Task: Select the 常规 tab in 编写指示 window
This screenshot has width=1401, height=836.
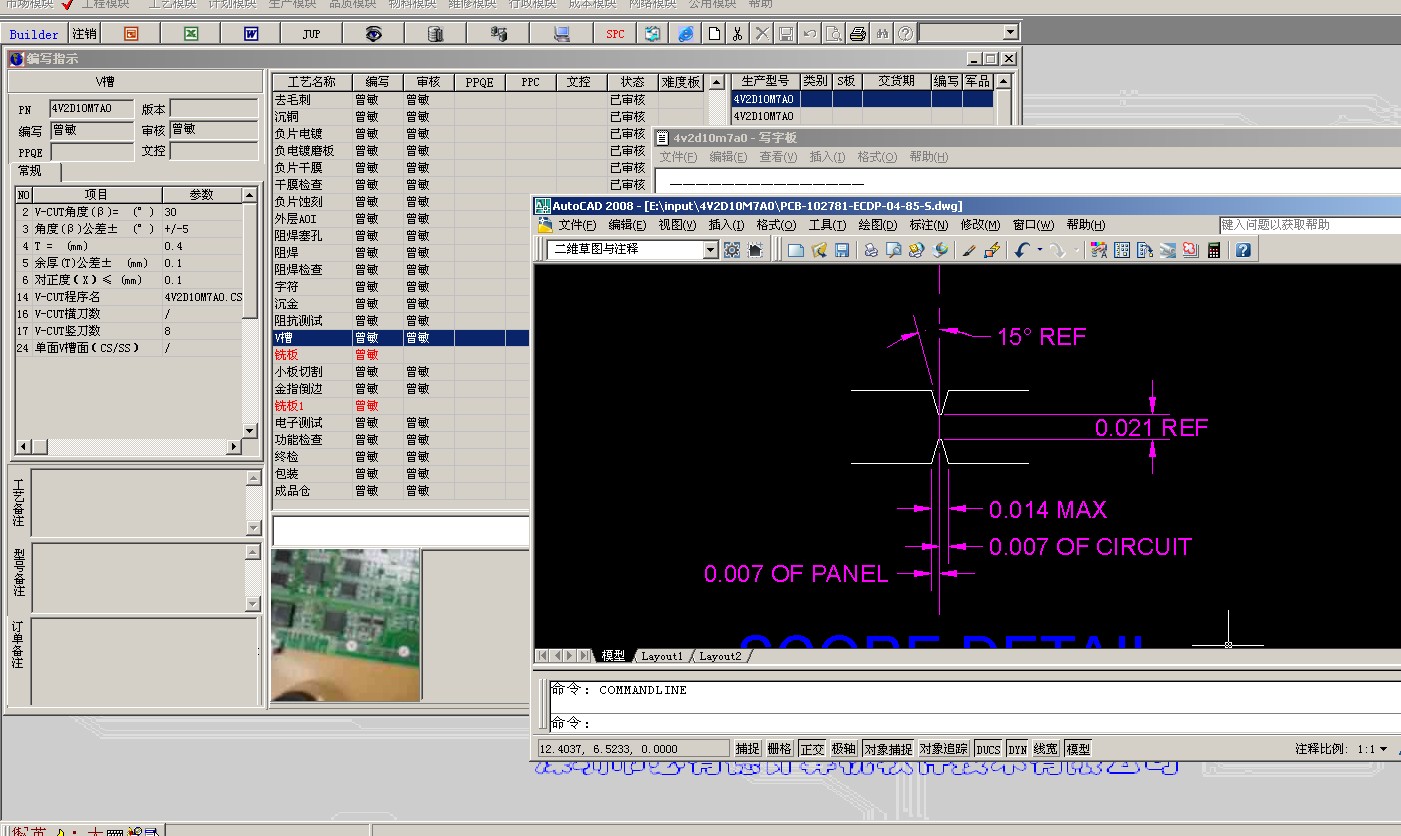Action: click(30, 171)
